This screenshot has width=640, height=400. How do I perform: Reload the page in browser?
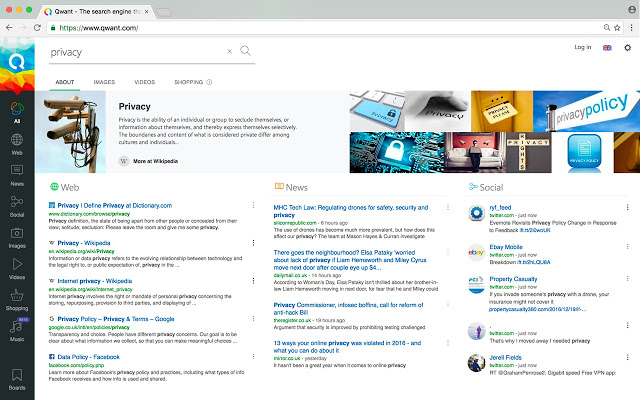pos(37,28)
